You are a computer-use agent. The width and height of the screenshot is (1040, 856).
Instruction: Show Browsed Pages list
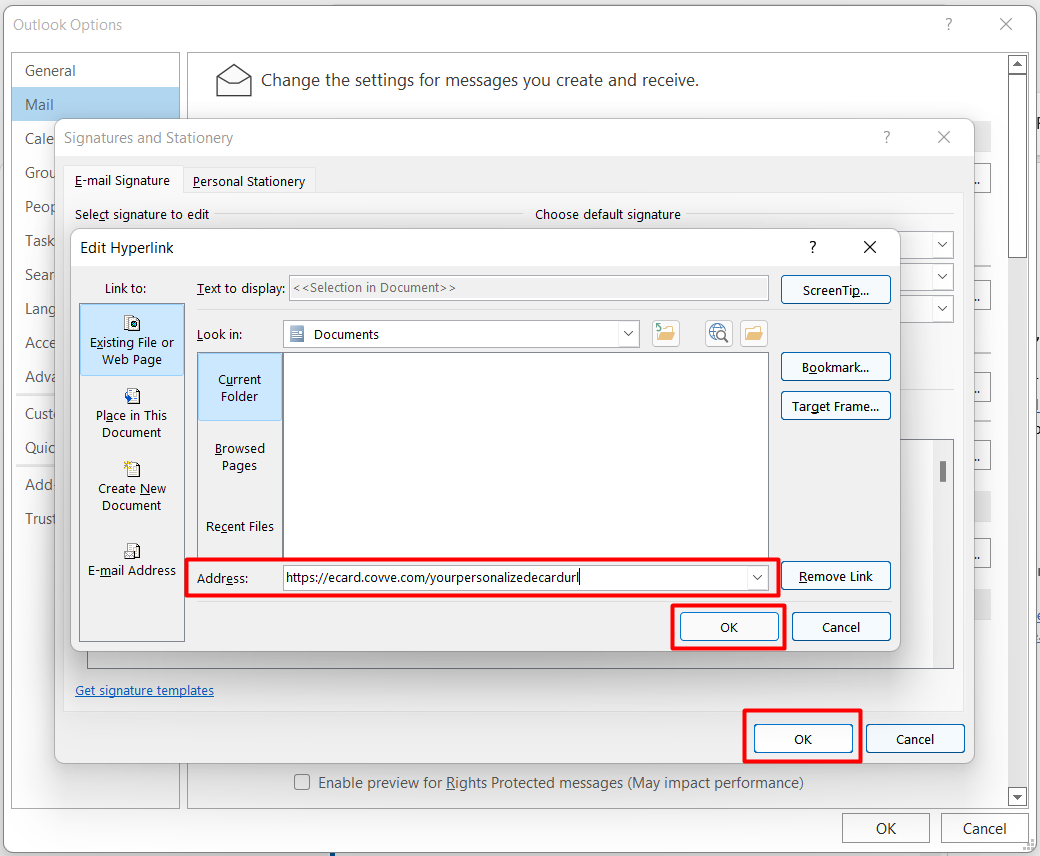coord(239,457)
